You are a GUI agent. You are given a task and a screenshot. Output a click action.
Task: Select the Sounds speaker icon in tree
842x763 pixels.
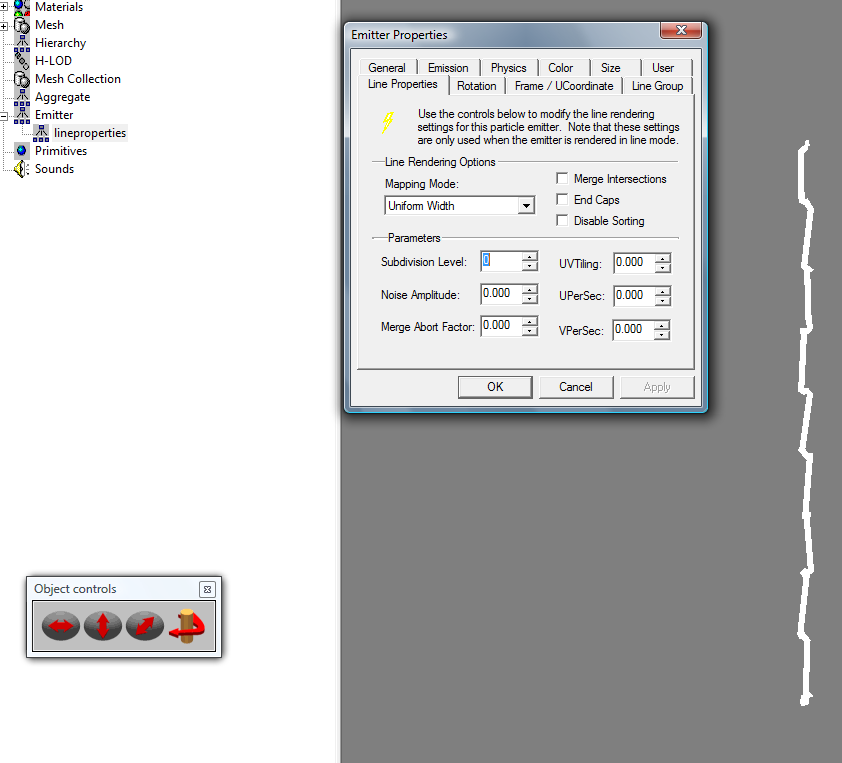point(21,169)
